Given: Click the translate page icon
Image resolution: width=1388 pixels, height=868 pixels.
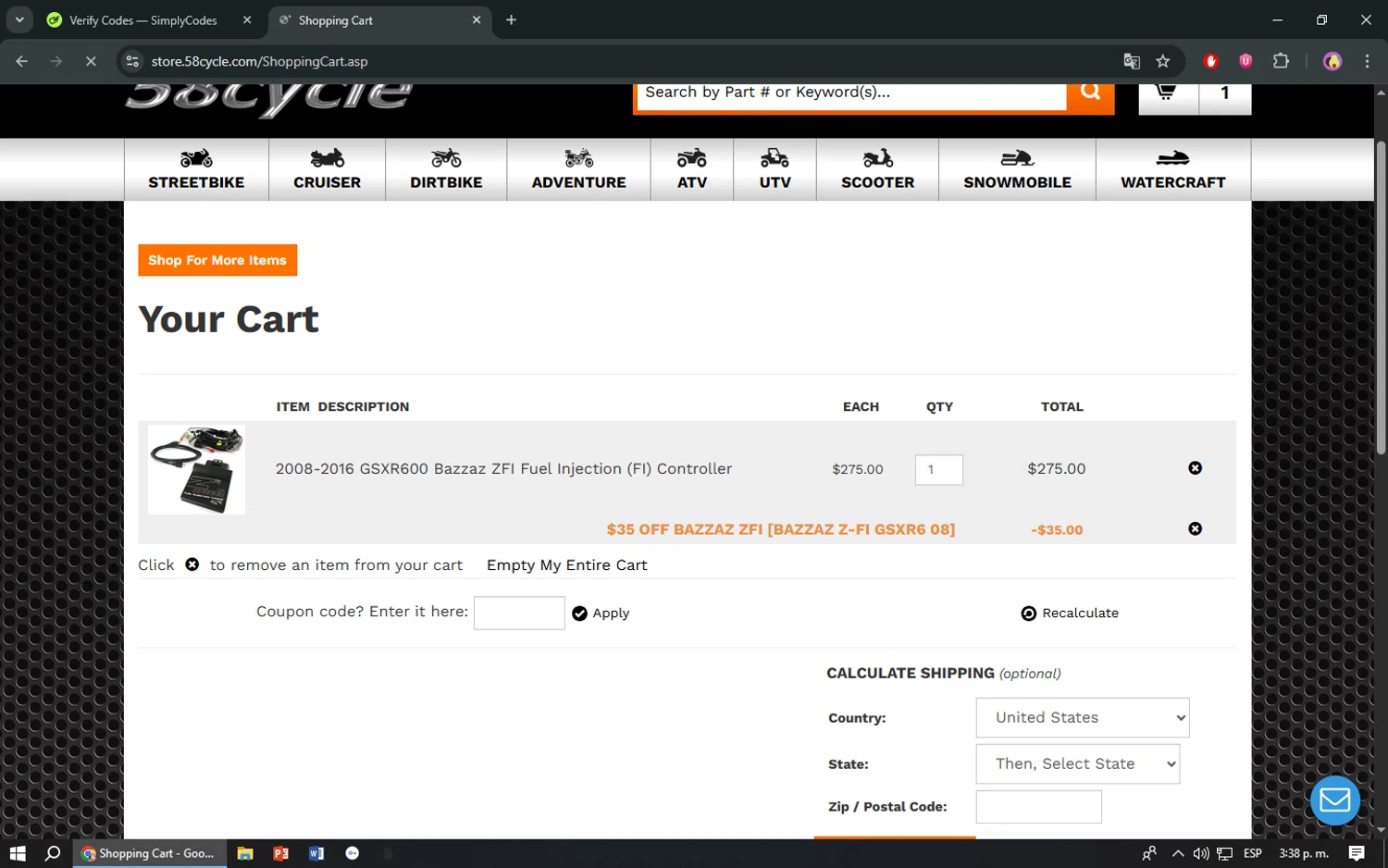Looking at the screenshot, I should (1132, 61).
